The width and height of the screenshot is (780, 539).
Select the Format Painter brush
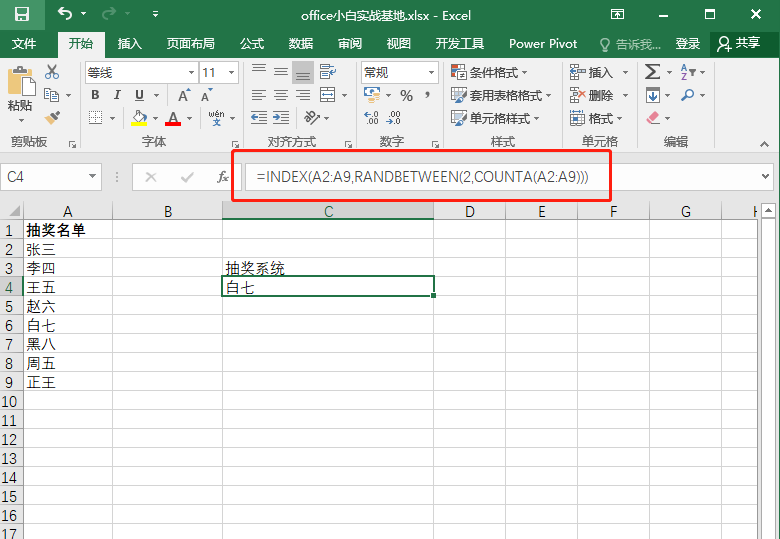(52, 117)
